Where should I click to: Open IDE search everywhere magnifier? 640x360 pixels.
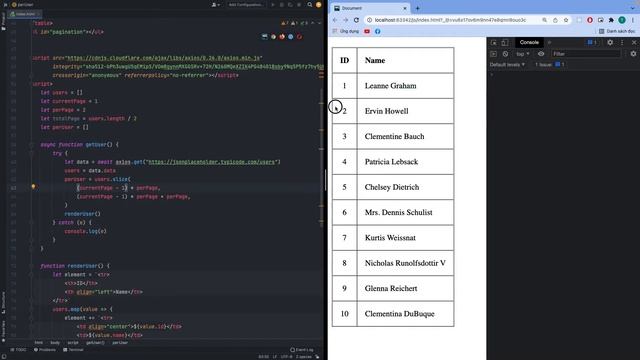point(310,5)
